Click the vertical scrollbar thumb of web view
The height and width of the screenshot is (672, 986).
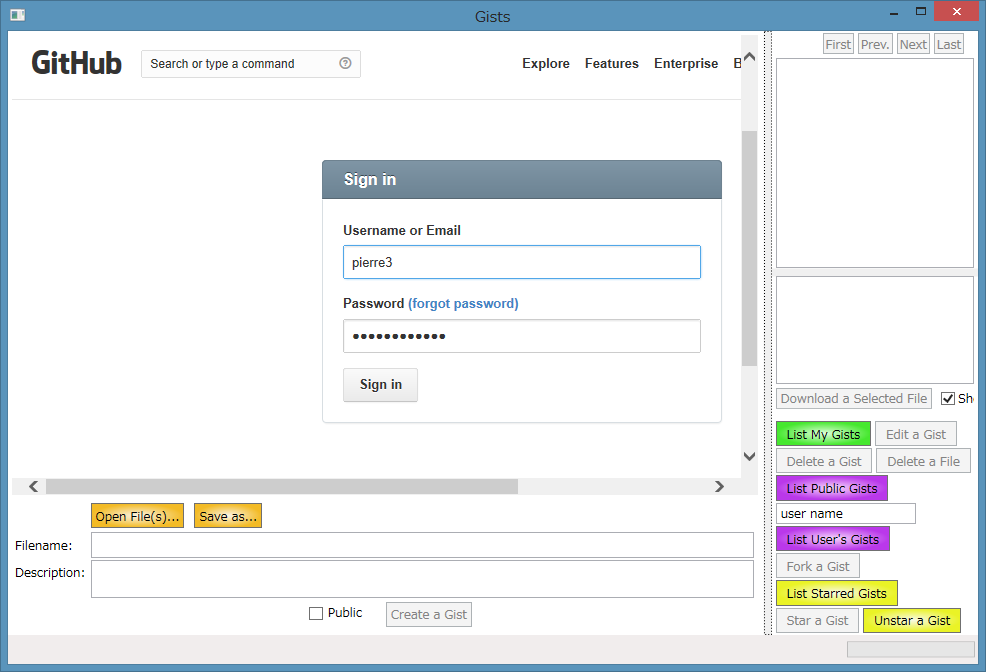coord(749,248)
